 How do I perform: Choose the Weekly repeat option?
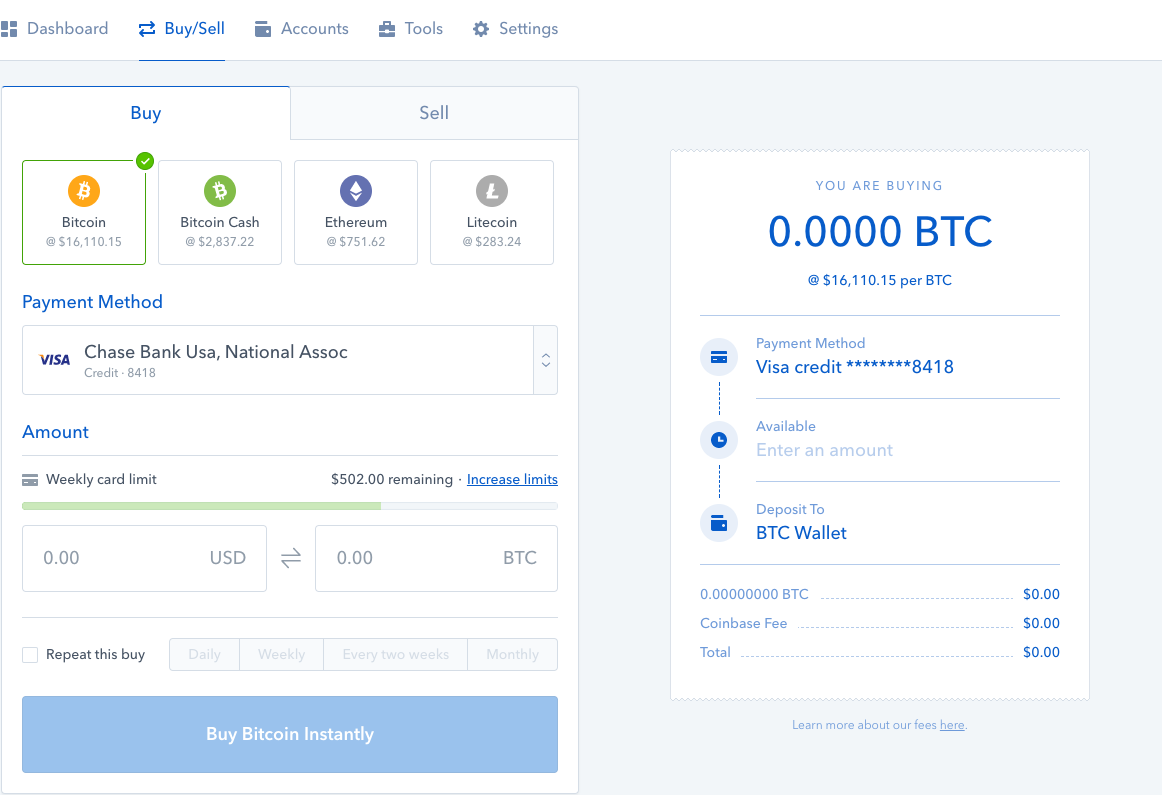click(282, 654)
